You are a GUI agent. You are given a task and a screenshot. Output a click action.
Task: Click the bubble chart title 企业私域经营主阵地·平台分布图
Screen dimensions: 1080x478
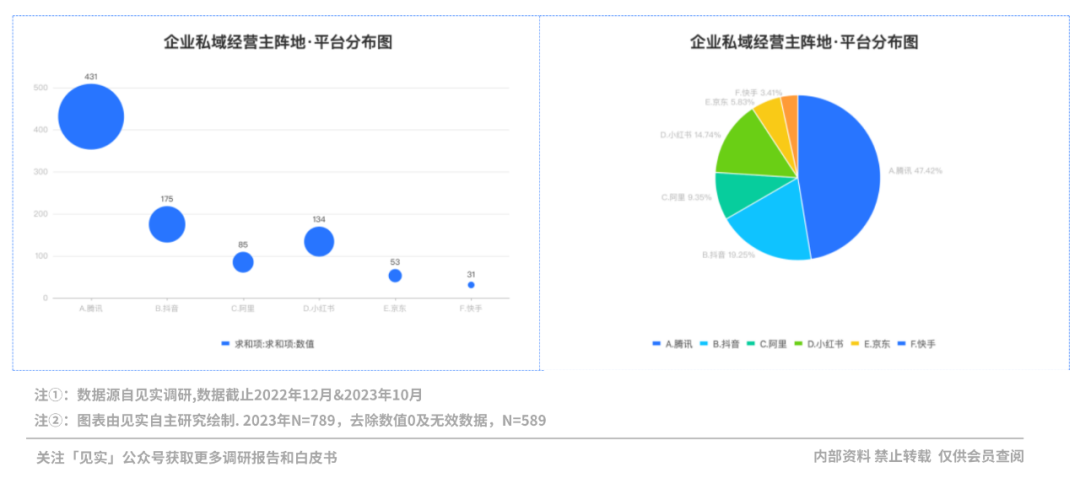(x=277, y=42)
